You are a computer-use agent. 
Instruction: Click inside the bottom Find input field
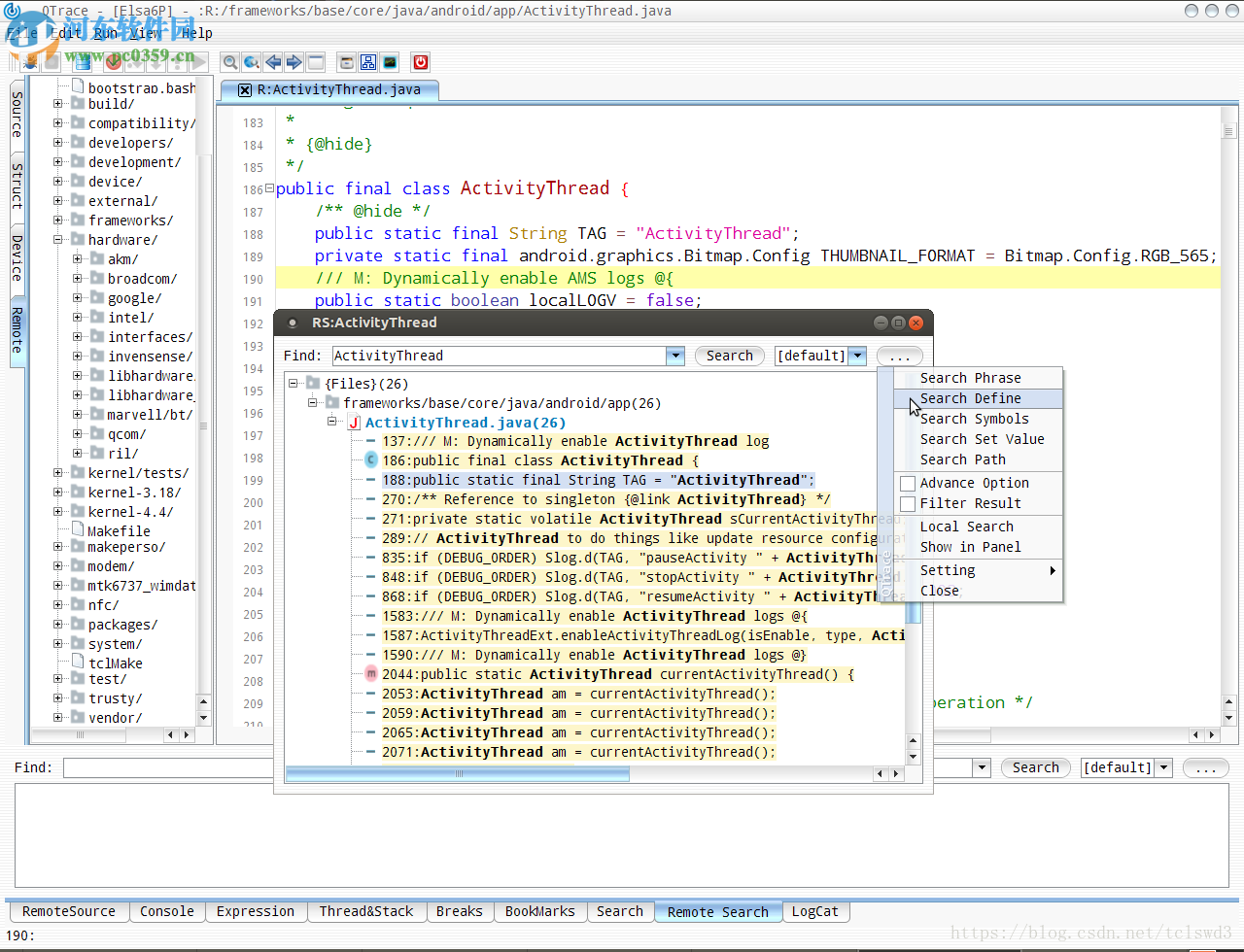(165, 767)
